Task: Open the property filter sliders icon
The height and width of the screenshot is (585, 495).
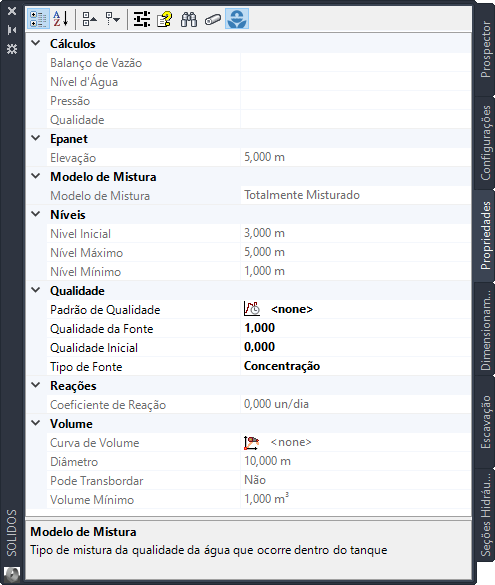Action: click(141, 19)
